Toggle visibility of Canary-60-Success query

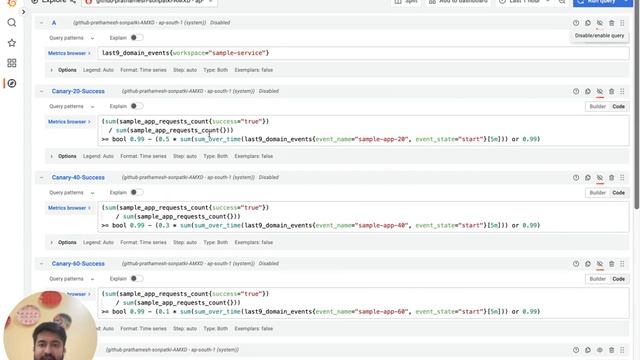(600, 264)
